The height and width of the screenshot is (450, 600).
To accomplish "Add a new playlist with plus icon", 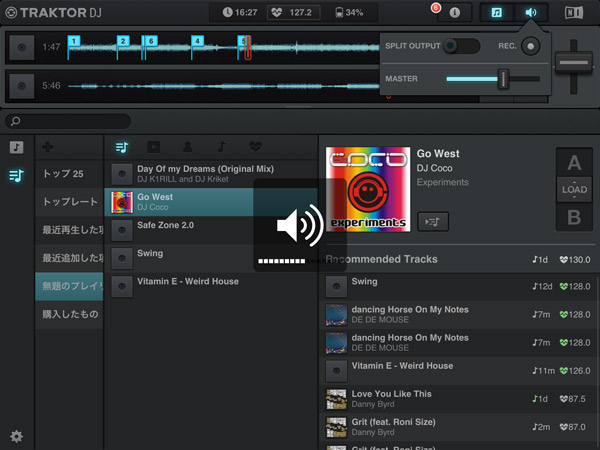I will 49,147.
